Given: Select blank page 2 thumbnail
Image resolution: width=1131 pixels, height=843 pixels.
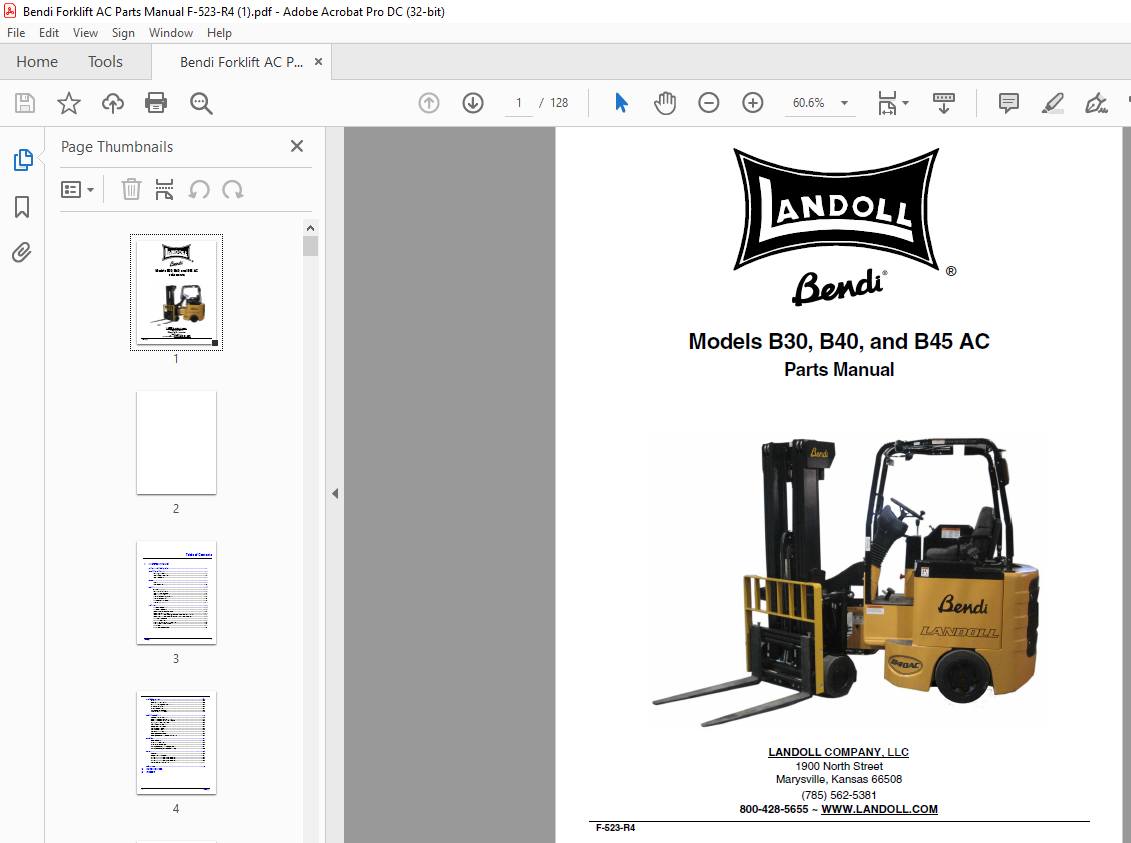Looking at the screenshot, I should click(176, 443).
